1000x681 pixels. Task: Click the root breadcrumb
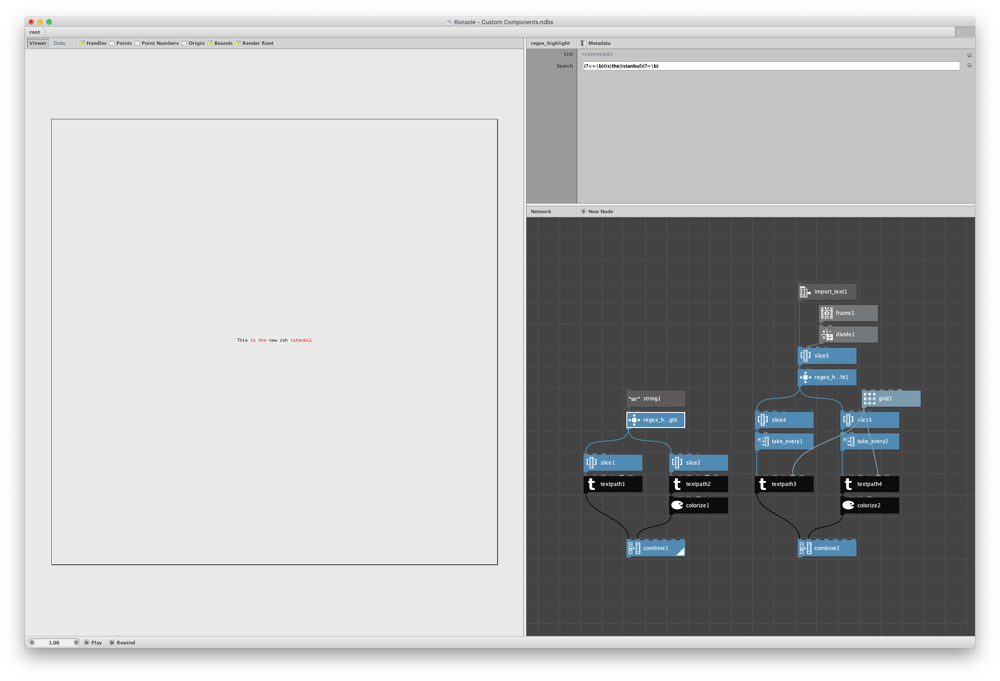tap(34, 32)
